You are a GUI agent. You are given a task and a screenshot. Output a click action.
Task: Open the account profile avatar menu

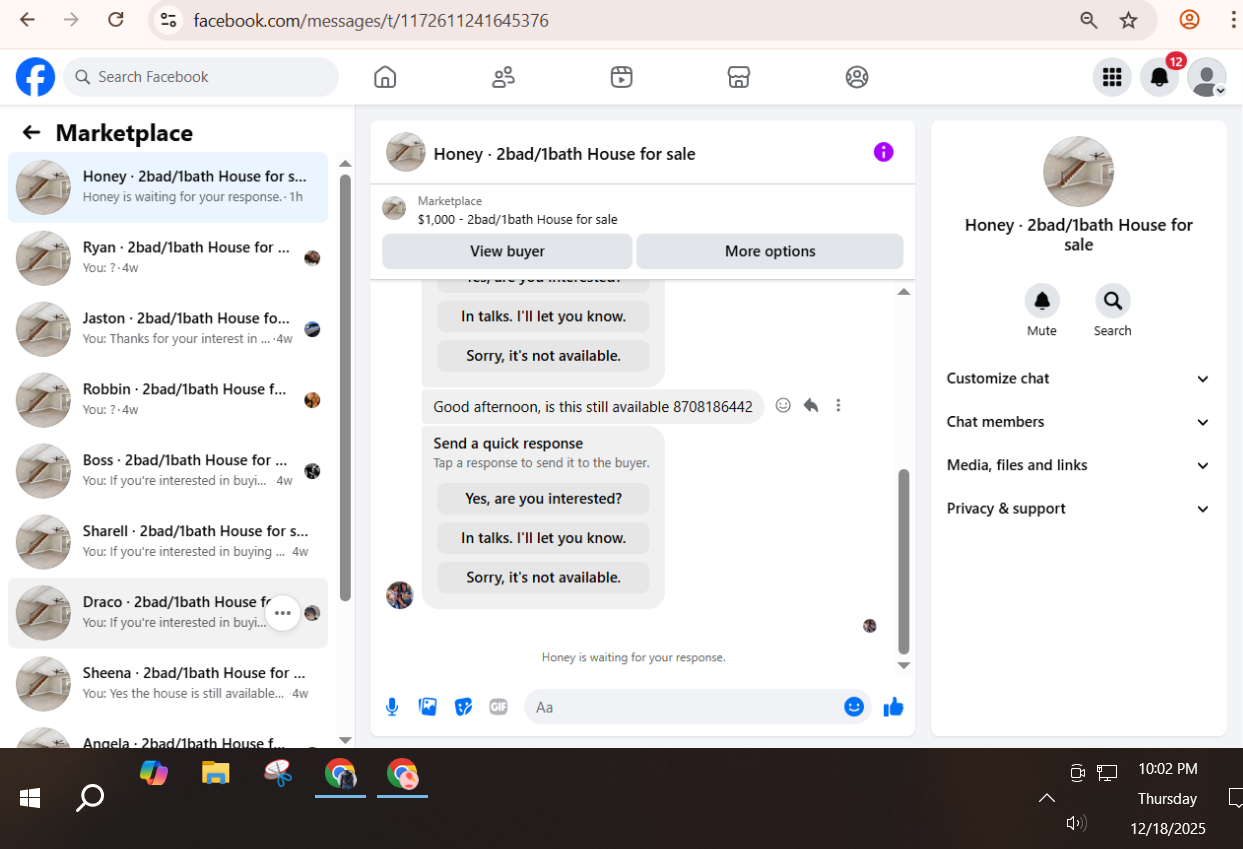click(1207, 77)
